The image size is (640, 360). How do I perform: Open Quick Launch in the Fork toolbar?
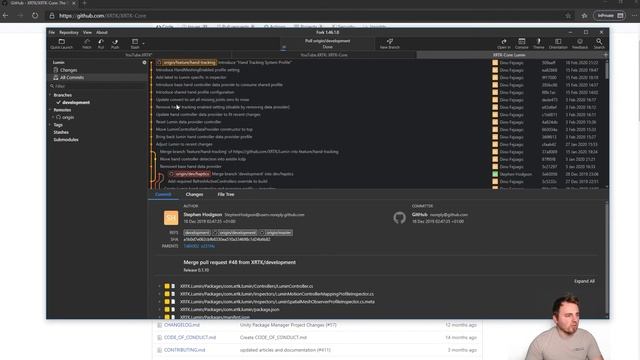click(x=62, y=44)
